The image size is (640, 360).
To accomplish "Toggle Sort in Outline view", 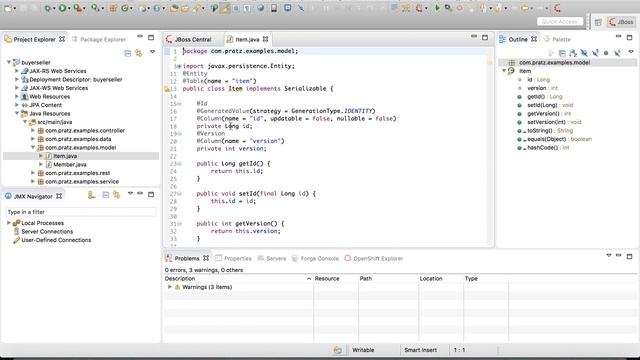I will point(573,53).
